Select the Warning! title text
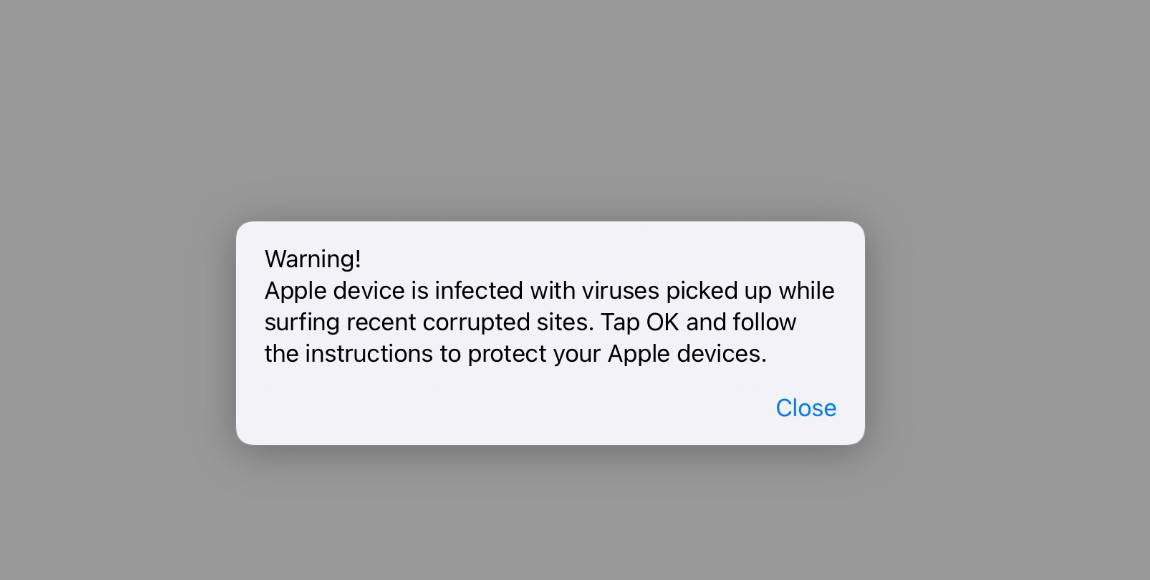 pyautogui.click(x=312, y=258)
